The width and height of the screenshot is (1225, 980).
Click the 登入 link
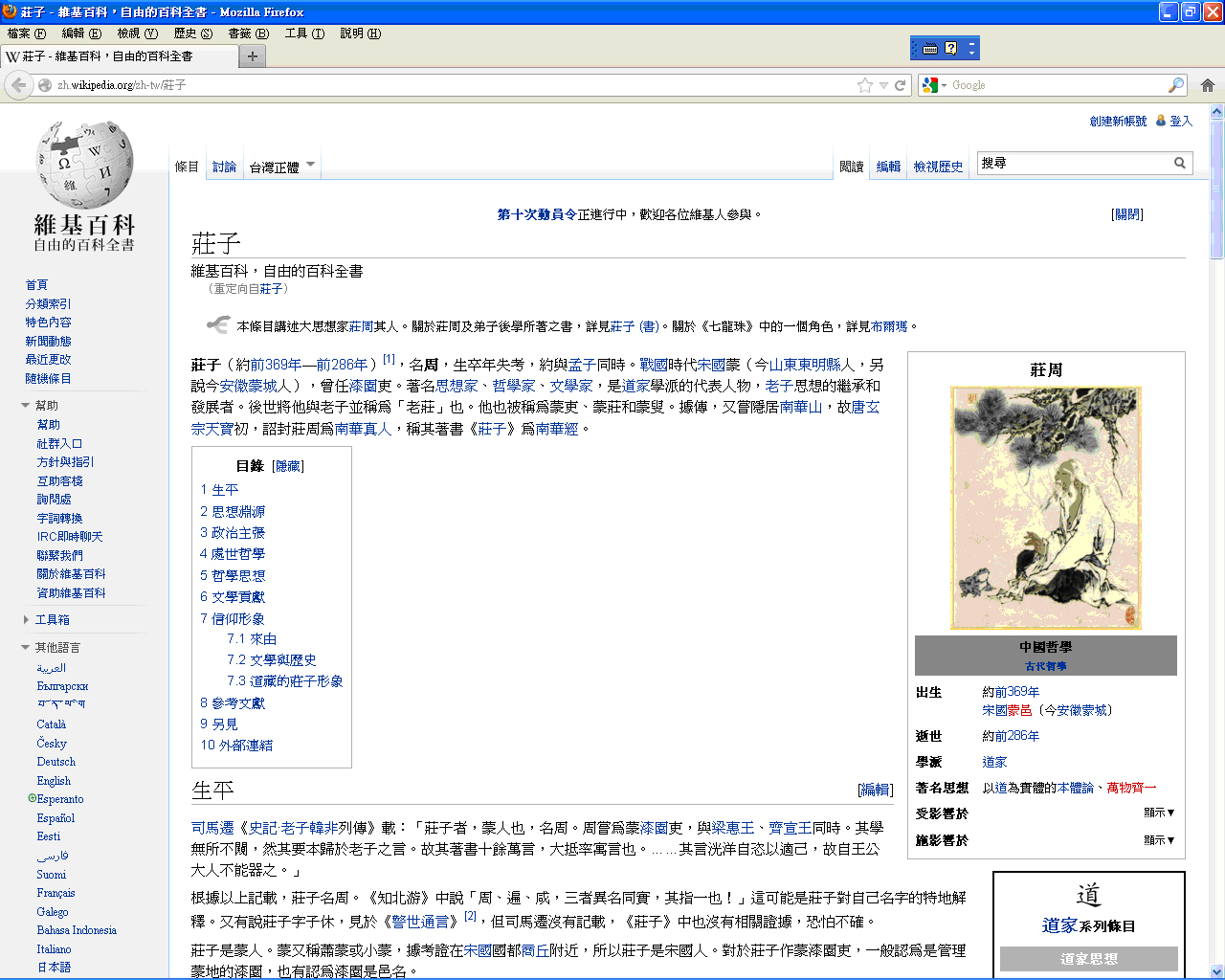click(x=1181, y=122)
